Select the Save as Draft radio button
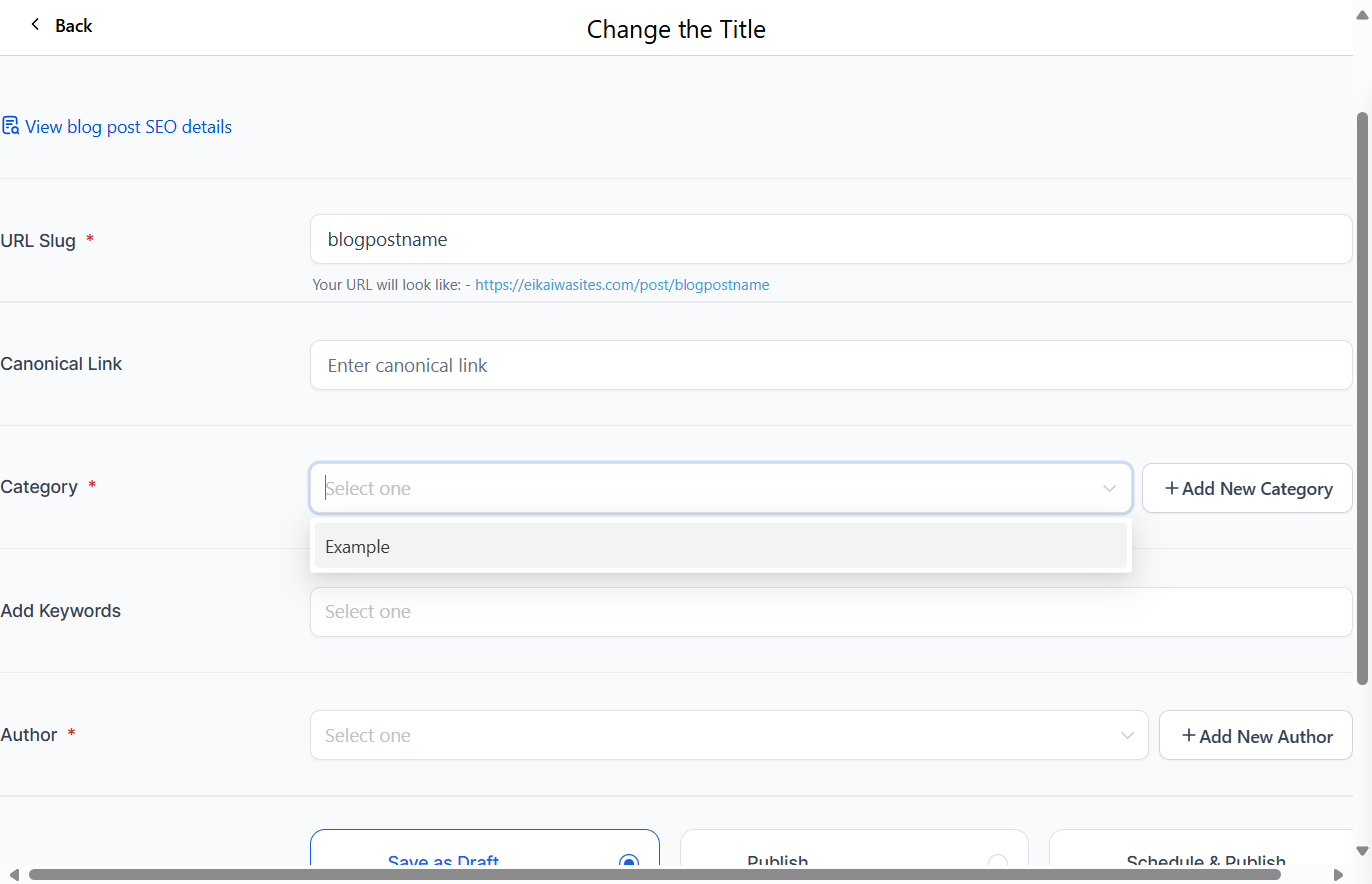Viewport: 1372px width, 884px height. coord(628,862)
